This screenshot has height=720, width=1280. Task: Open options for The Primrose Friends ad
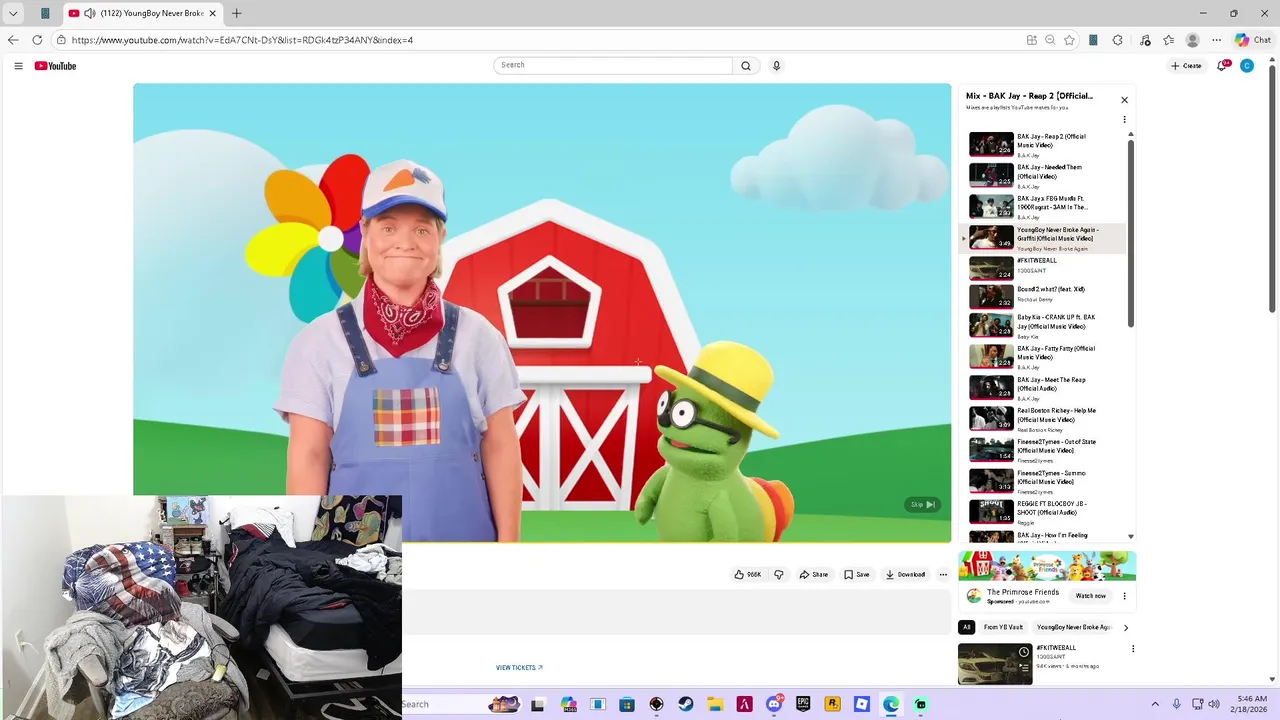point(1124,596)
